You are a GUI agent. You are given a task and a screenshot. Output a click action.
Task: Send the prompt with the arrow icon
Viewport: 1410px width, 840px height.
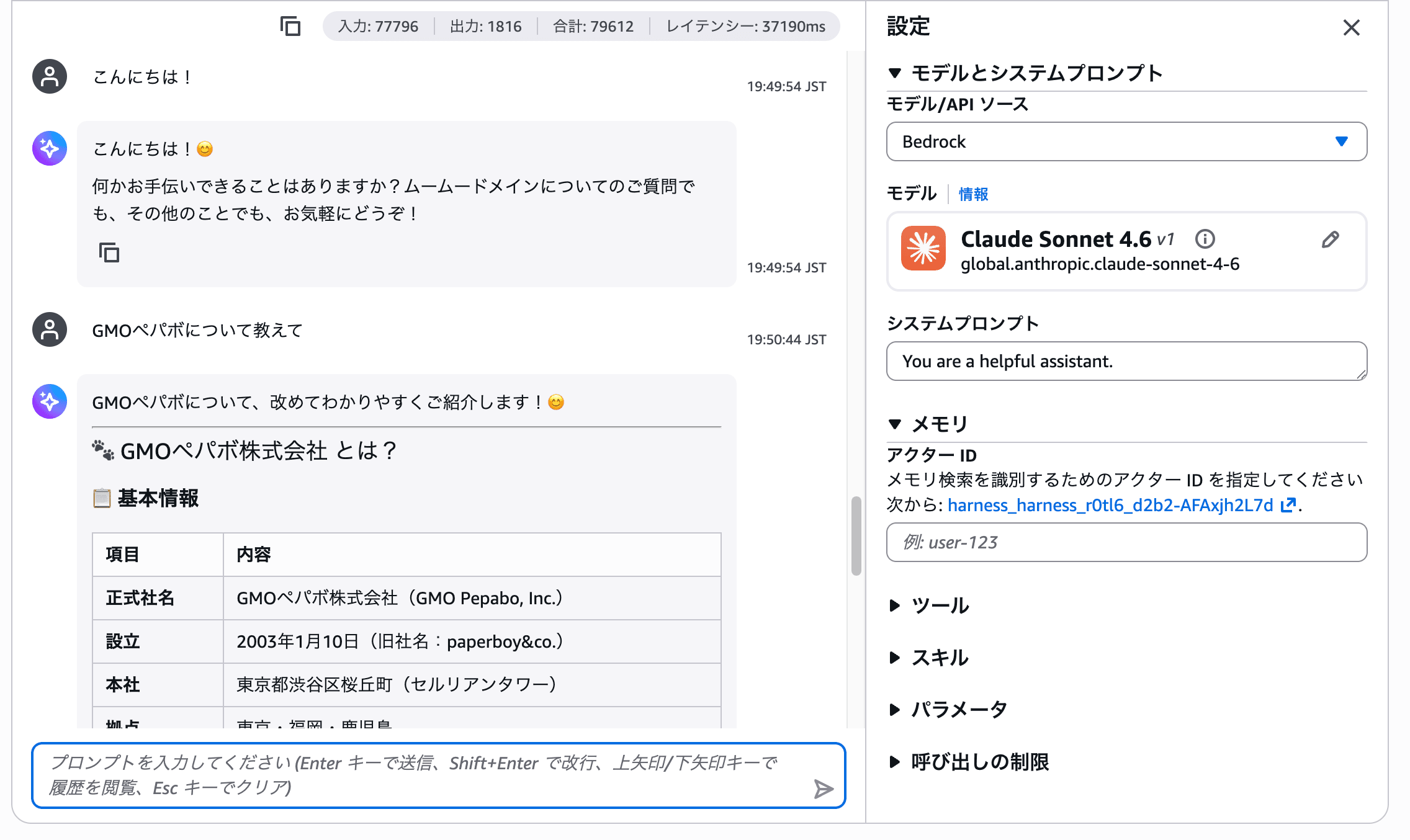pyautogui.click(x=823, y=789)
